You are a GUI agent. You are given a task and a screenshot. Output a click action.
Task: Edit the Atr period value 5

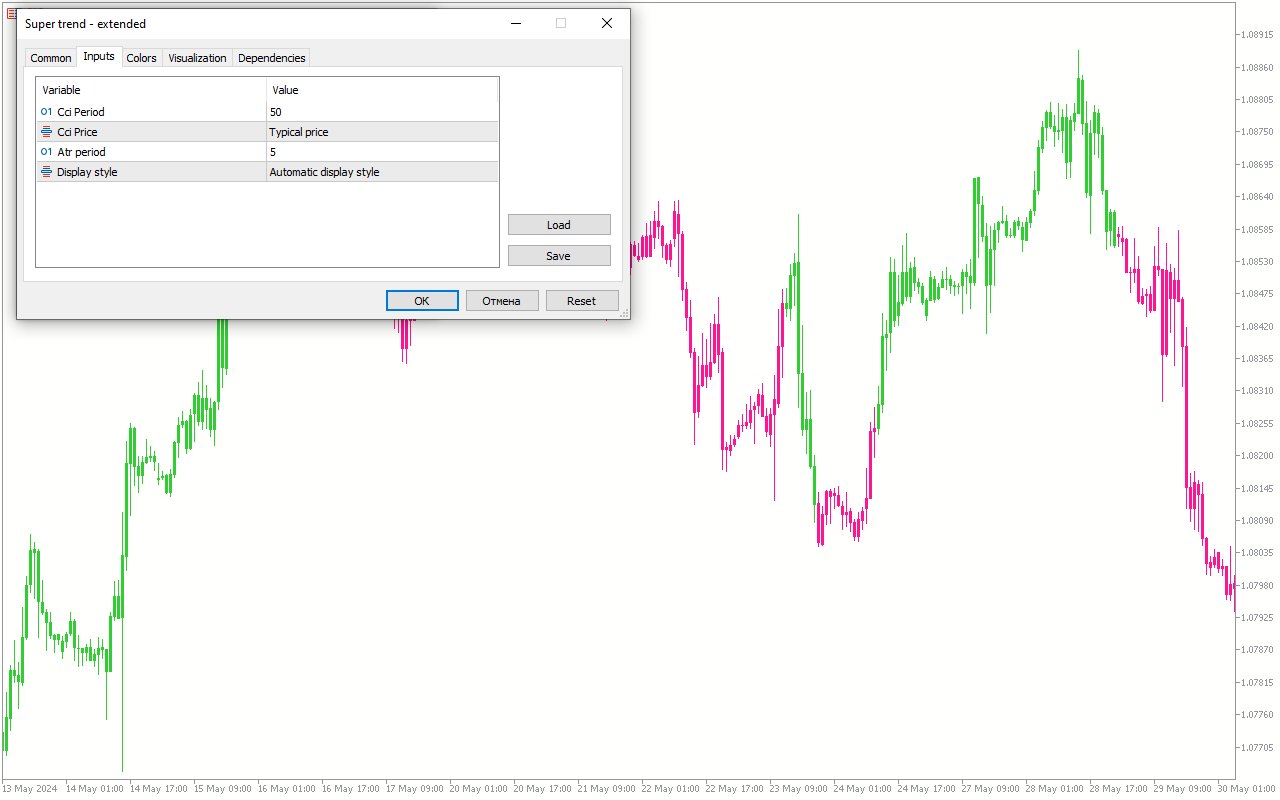click(382, 152)
